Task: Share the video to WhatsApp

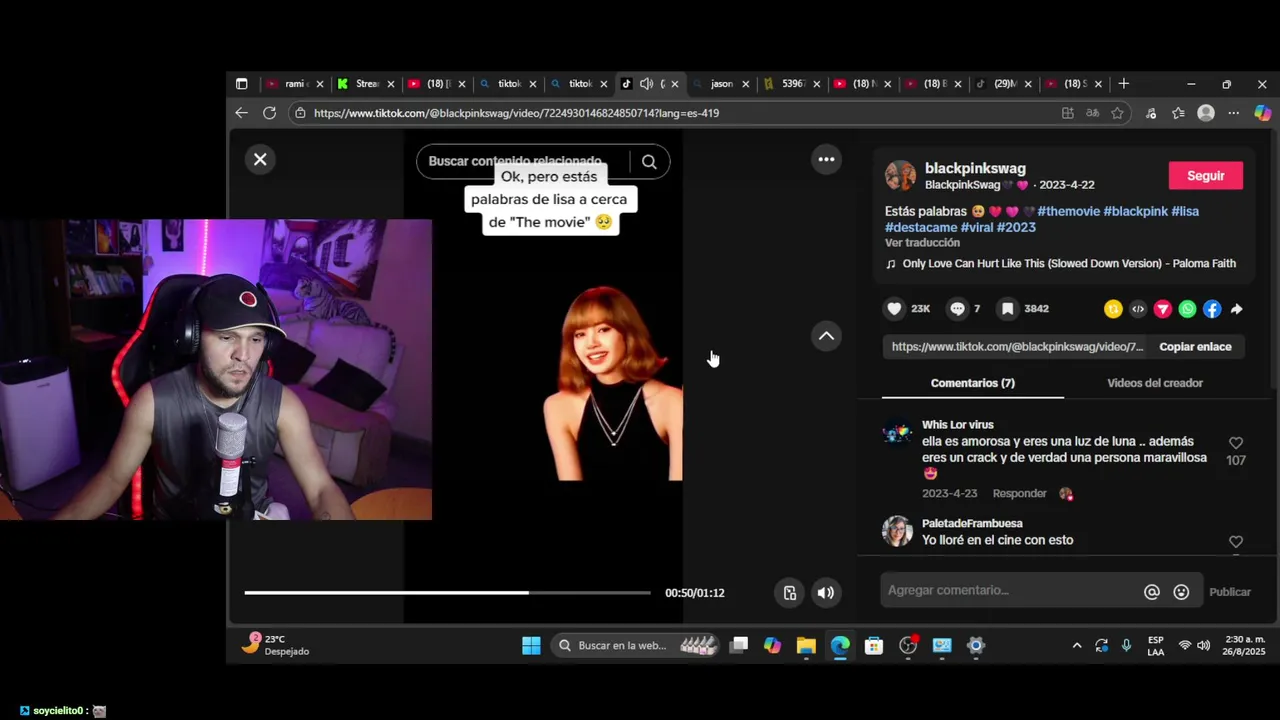Action: click(x=1187, y=309)
